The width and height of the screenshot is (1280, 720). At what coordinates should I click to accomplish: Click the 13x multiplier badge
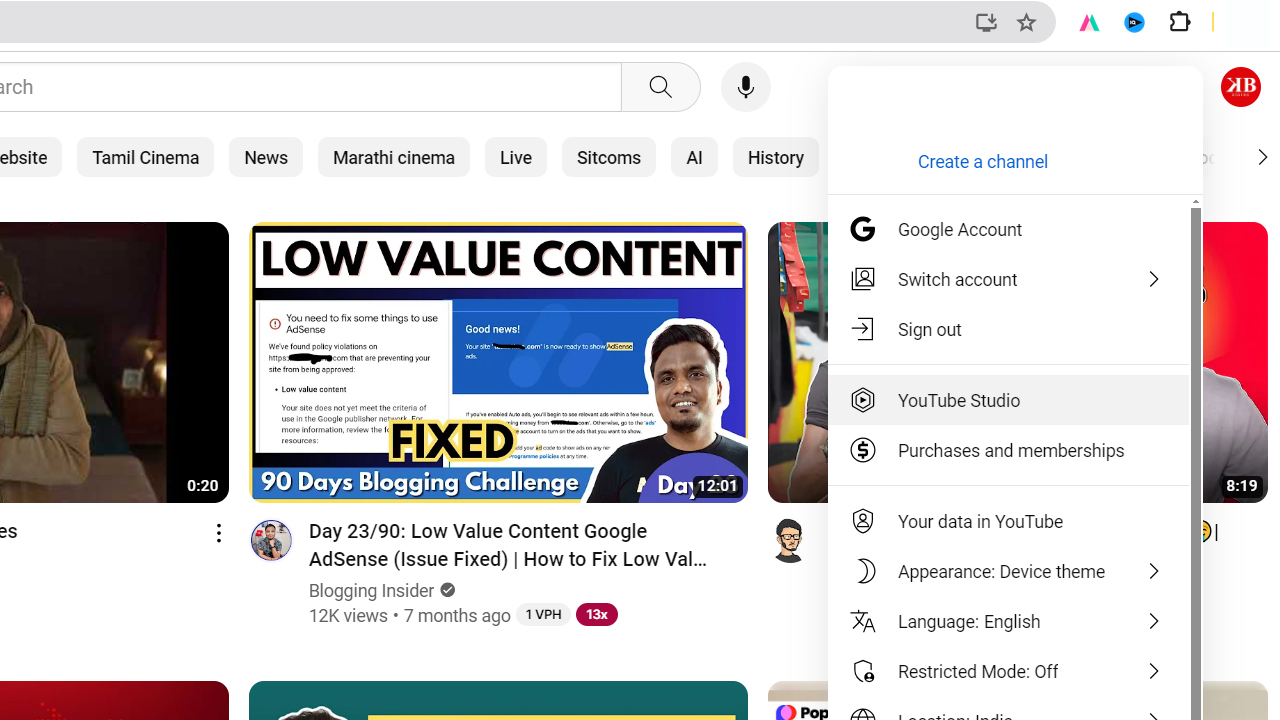click(596, 614)
